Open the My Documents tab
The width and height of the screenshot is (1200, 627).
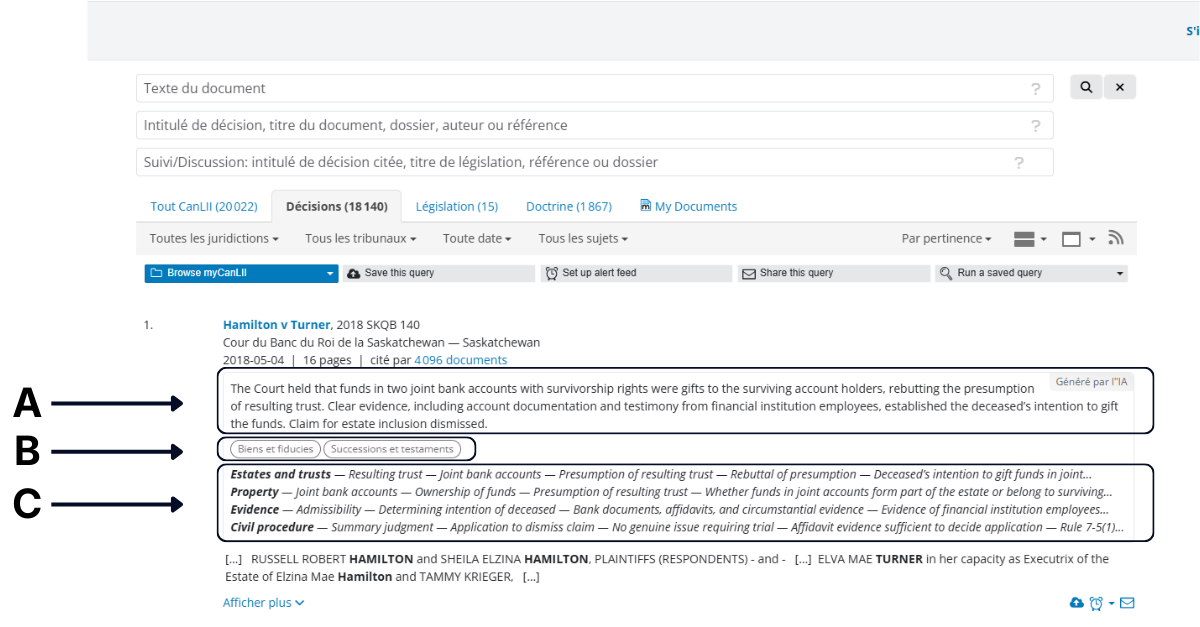click(688, 207)
